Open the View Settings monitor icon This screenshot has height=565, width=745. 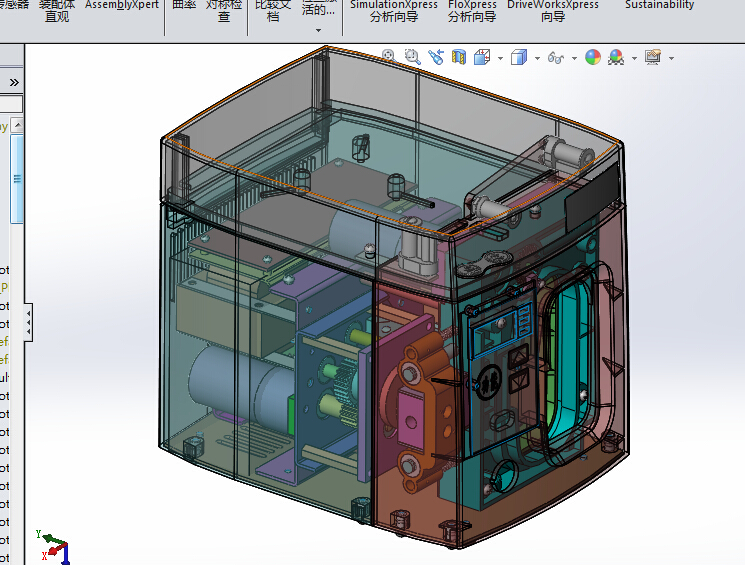click(x=653, y=57)
